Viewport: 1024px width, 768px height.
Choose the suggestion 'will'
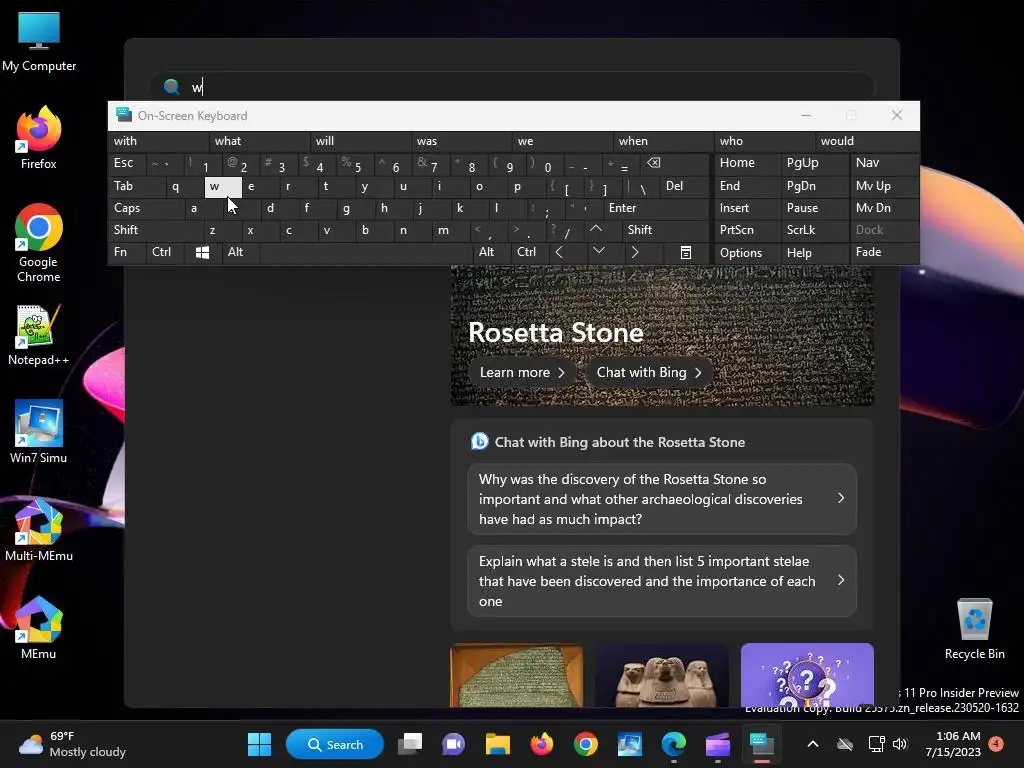coord(362,141)
